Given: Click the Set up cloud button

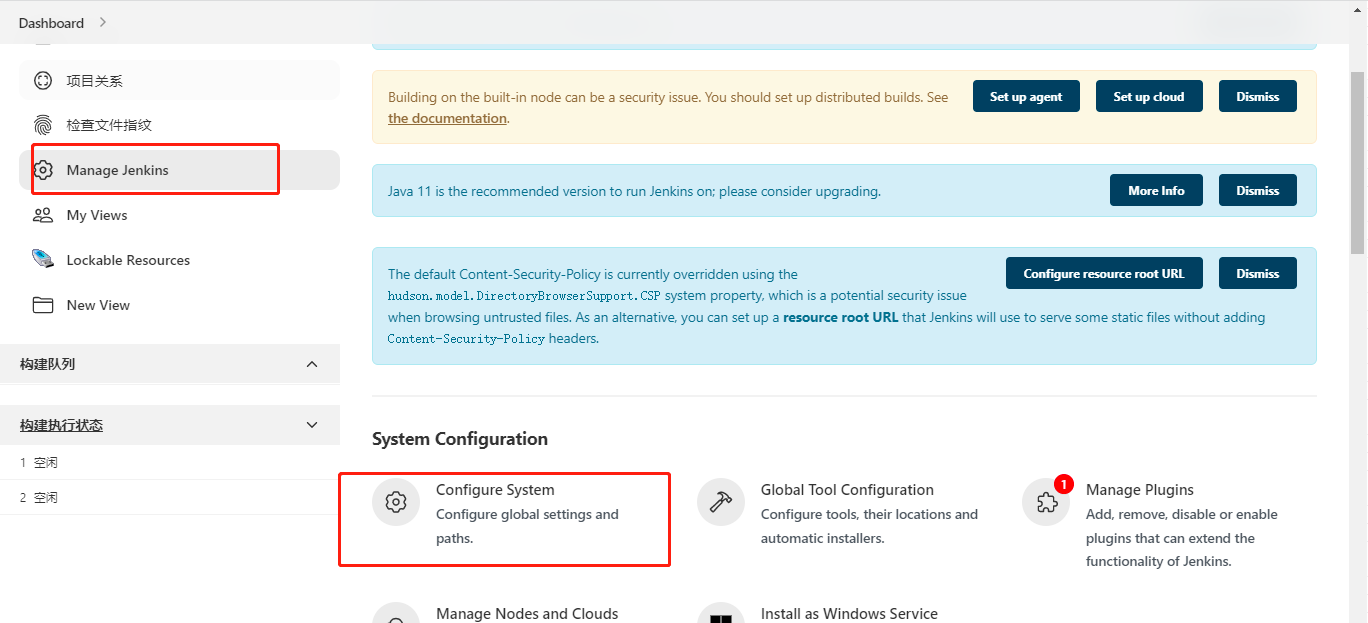Looking at the screenshot, I should pyautogui.click(x=1149, y=96).
